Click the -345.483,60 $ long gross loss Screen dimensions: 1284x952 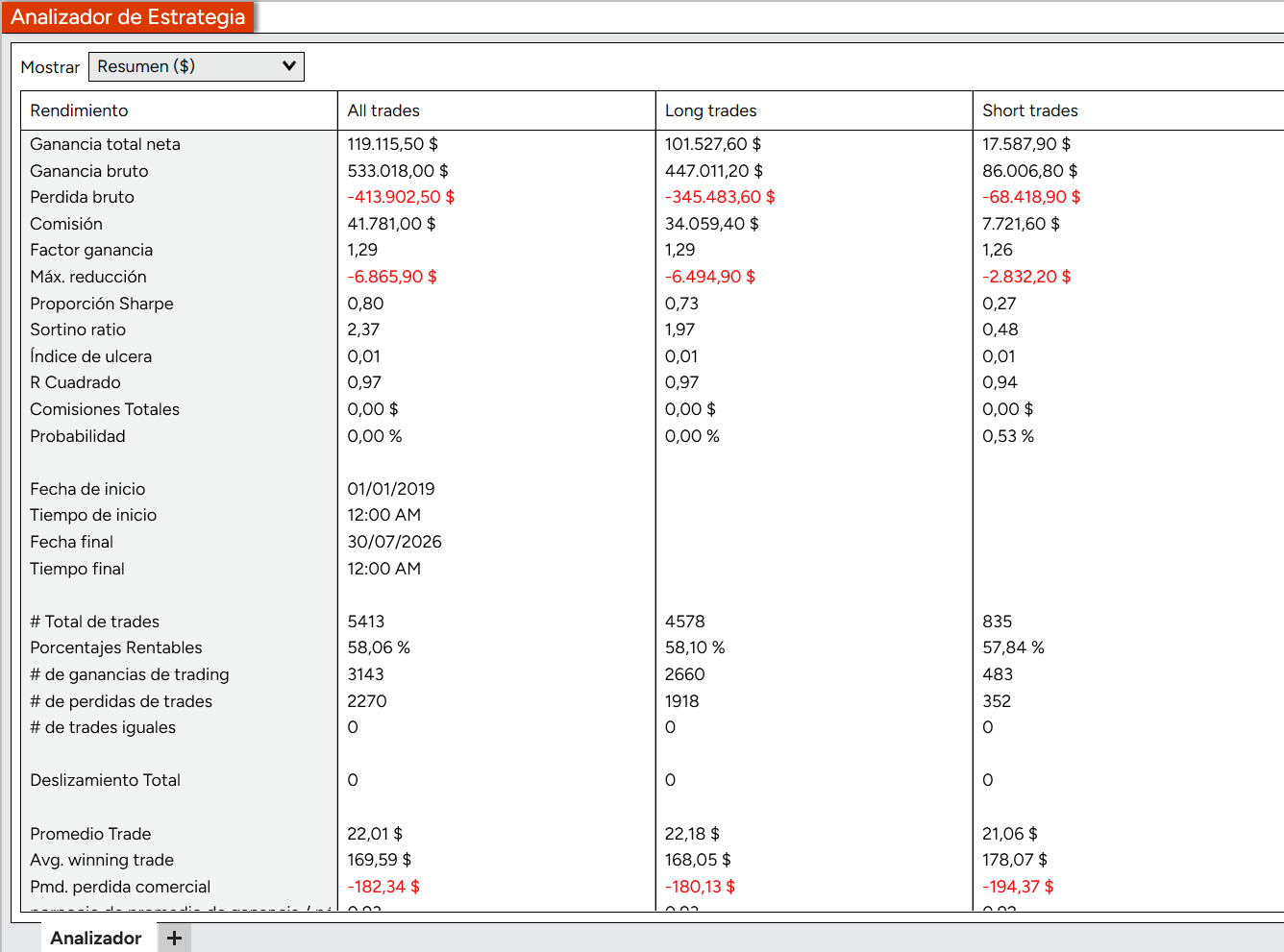coord(719,197)
